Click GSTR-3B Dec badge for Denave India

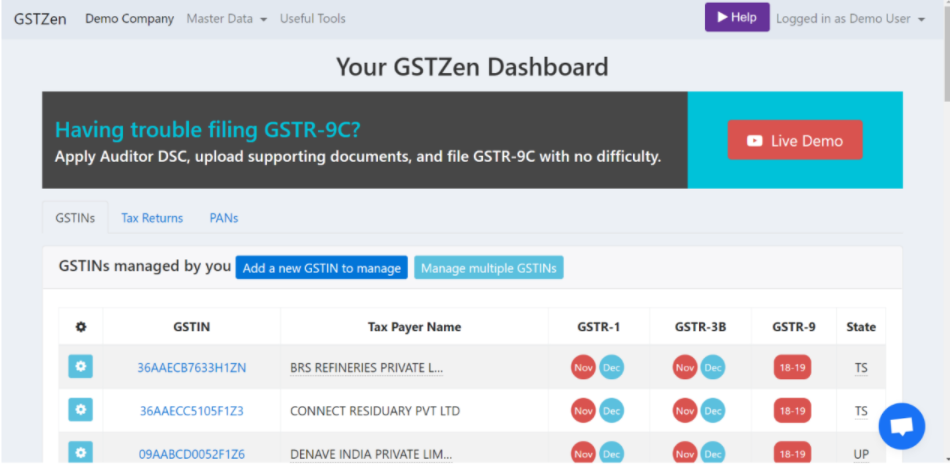(712, 453)
